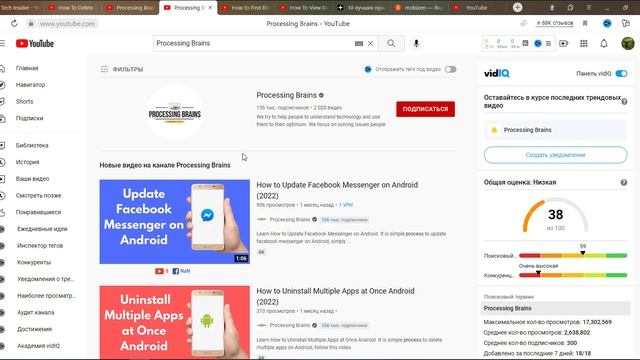Click the 68K отзывов reviews link
This screenshot has width=640, height=360.
point(554,23)
